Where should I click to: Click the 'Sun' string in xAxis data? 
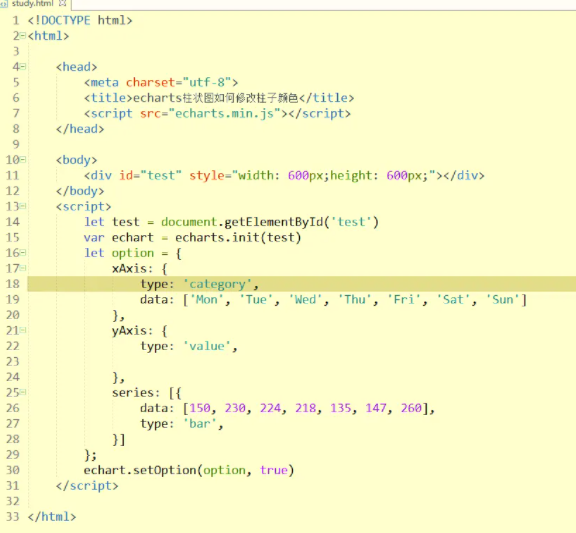point(503,299)
